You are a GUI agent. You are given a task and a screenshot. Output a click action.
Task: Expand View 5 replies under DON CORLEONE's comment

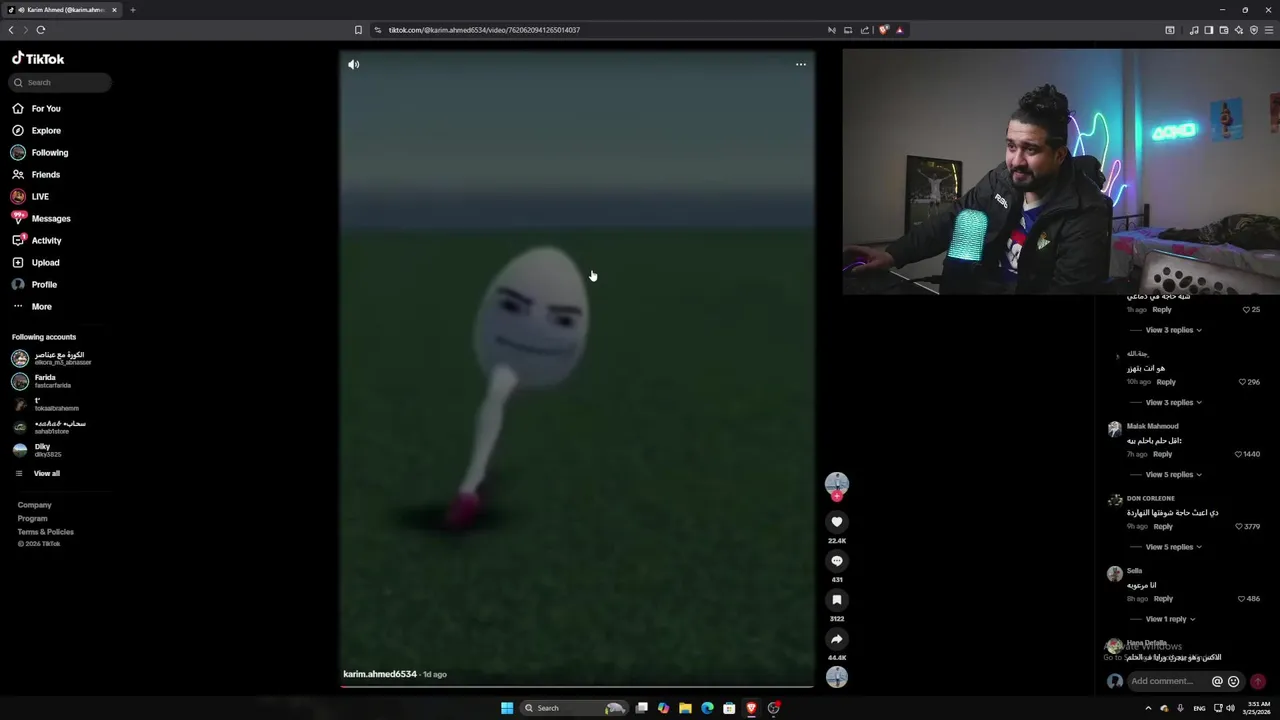tap(1172, 547)
